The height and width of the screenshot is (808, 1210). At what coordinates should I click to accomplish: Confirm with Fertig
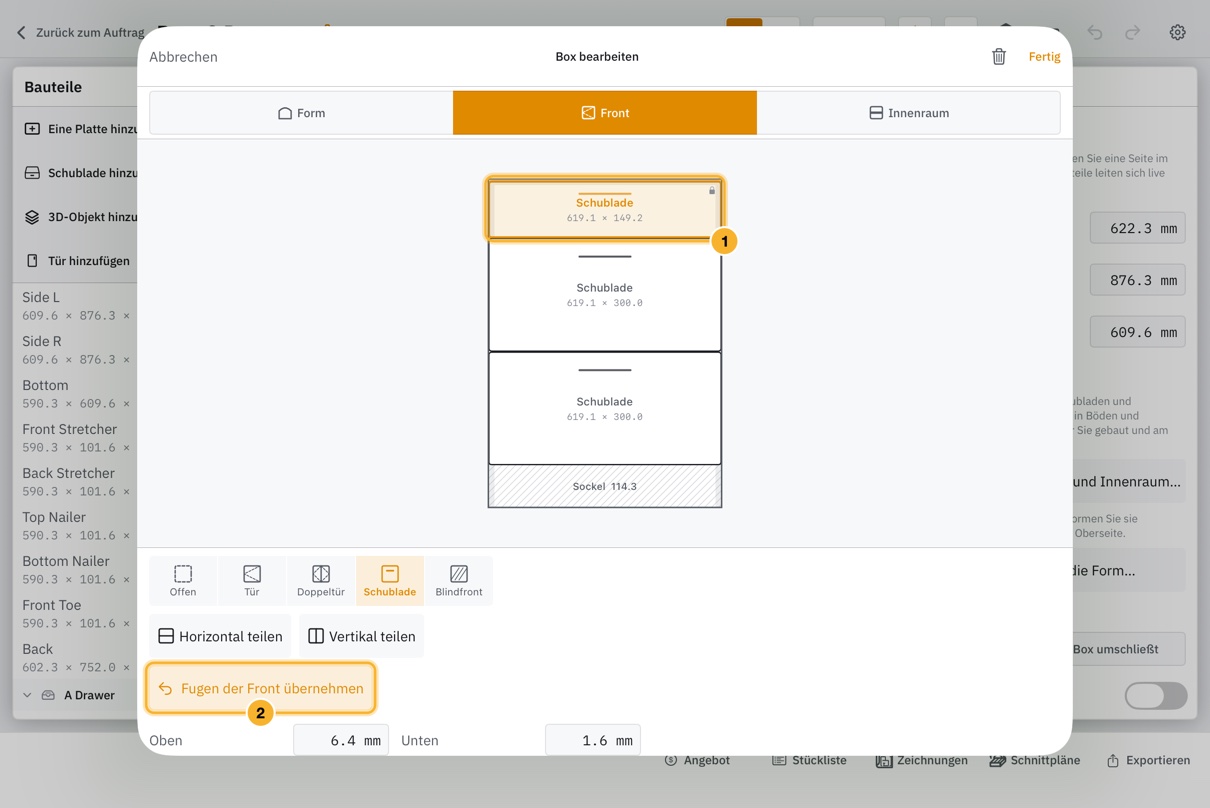[1044, 57]
